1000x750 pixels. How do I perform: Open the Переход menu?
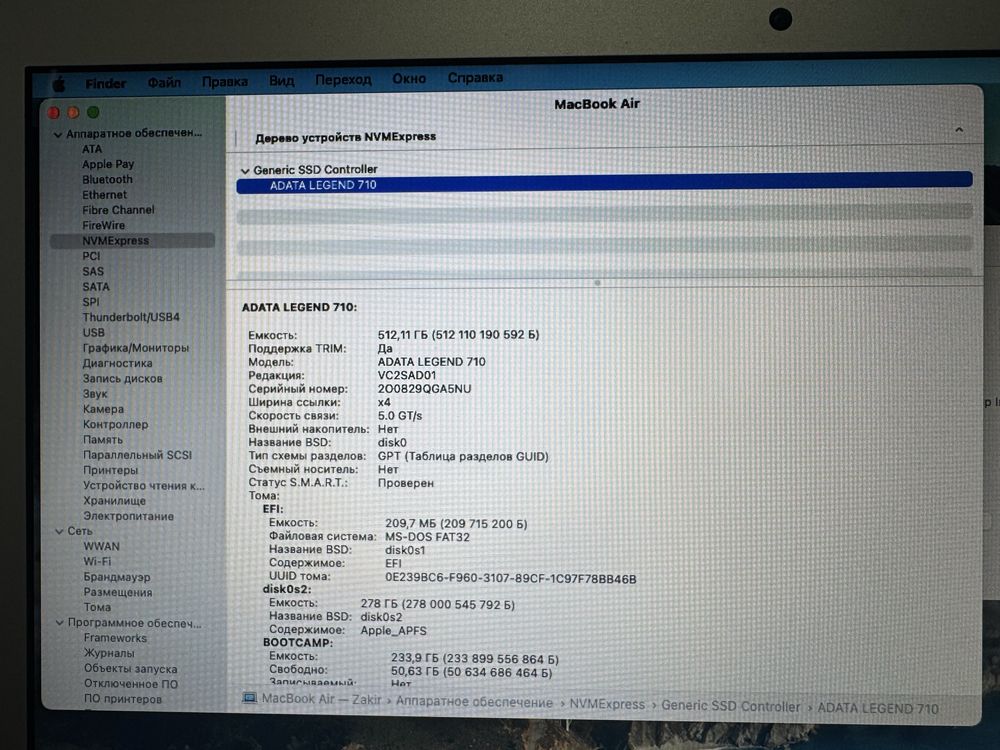343,80
